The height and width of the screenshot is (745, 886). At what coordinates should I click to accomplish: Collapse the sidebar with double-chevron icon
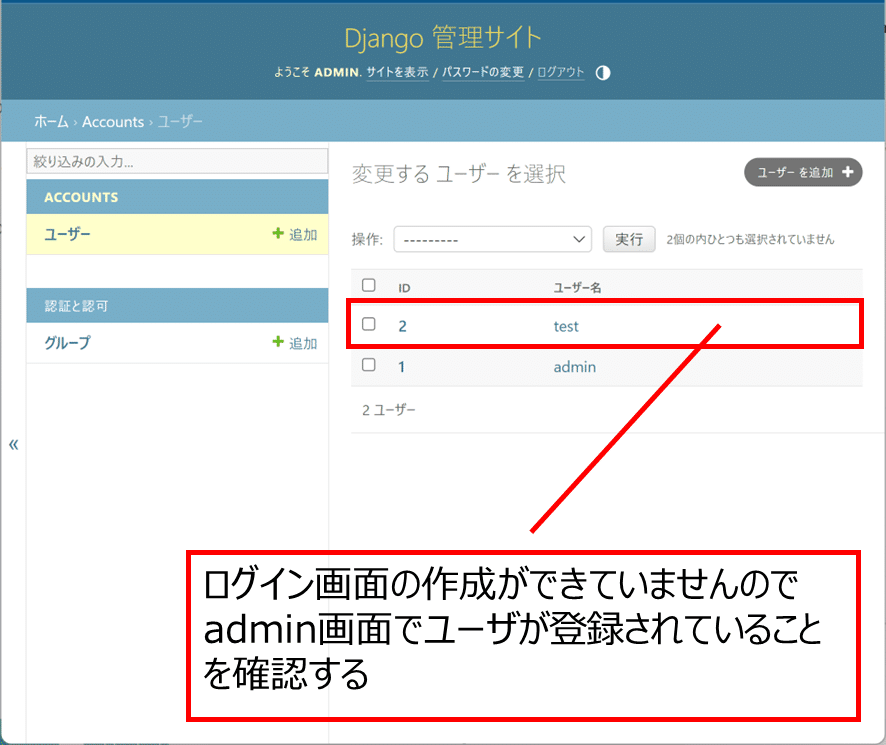click(14, 444)
